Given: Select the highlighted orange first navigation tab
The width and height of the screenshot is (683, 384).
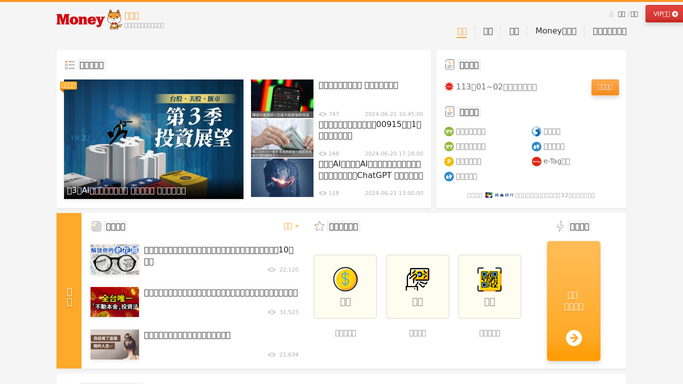Looking at the screenshot, I should tap(462, 32).
